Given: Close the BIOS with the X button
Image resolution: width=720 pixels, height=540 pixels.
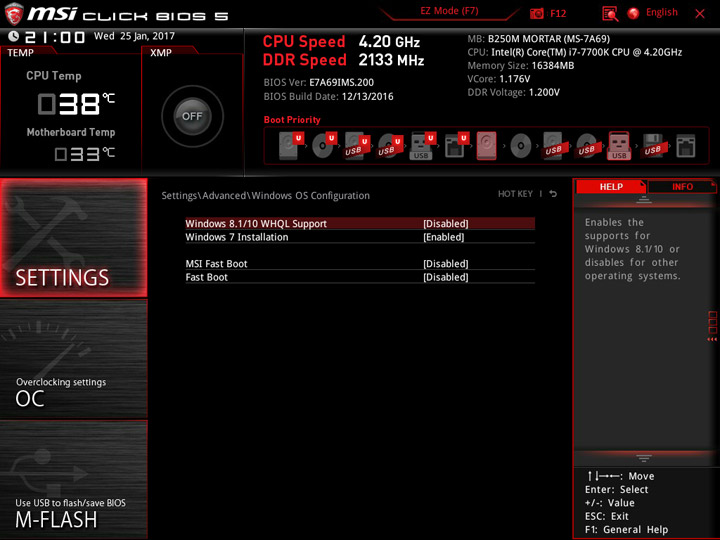Looking at the screenshot, I should (699, 14).
